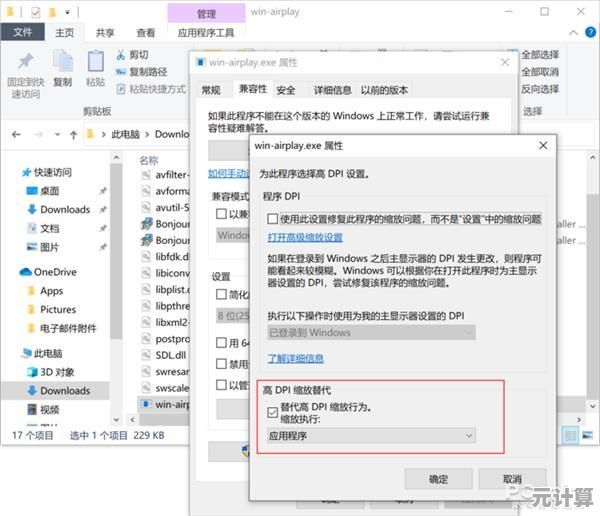Check 'use this setting to fix scaling' box
Viewport: 600px width, 516px height.
(272, 219)
